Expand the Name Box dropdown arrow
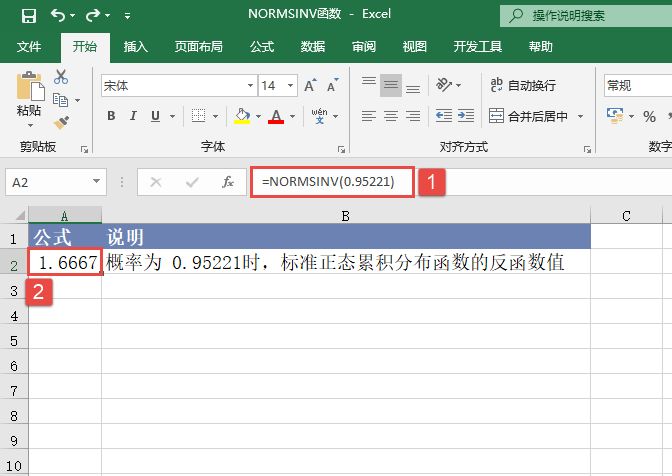The width and height of the screenshot is (672, 476). click(x=97, y=182)
